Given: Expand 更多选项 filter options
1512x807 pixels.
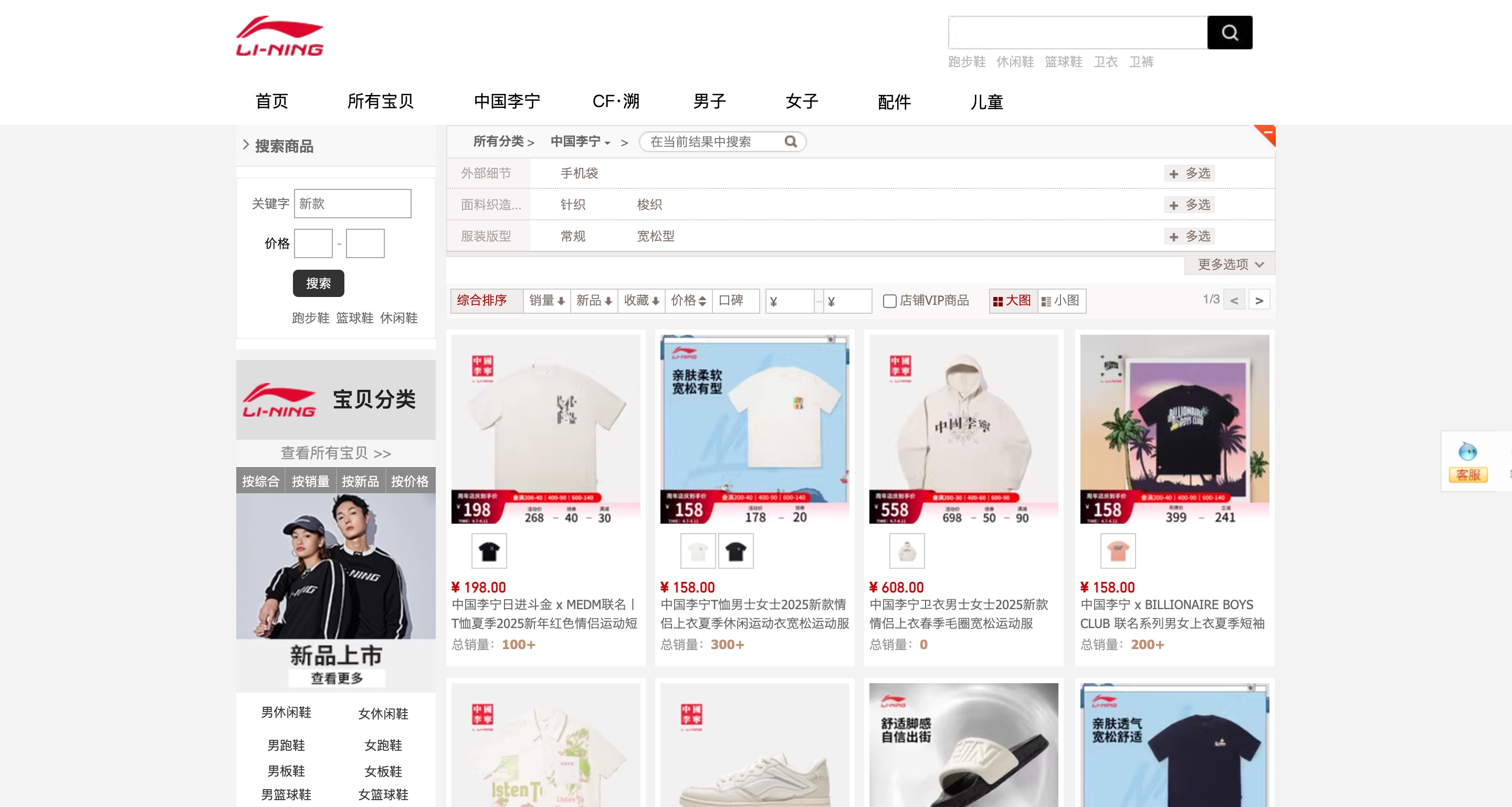Looking at the screenshot, I should coord(1230,264).
